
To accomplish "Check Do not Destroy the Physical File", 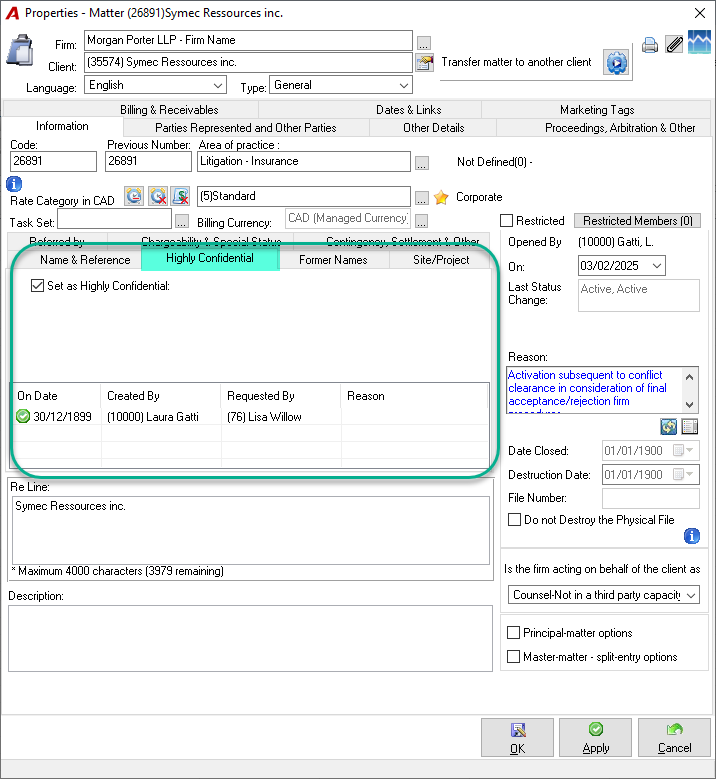I will point(515,520).
